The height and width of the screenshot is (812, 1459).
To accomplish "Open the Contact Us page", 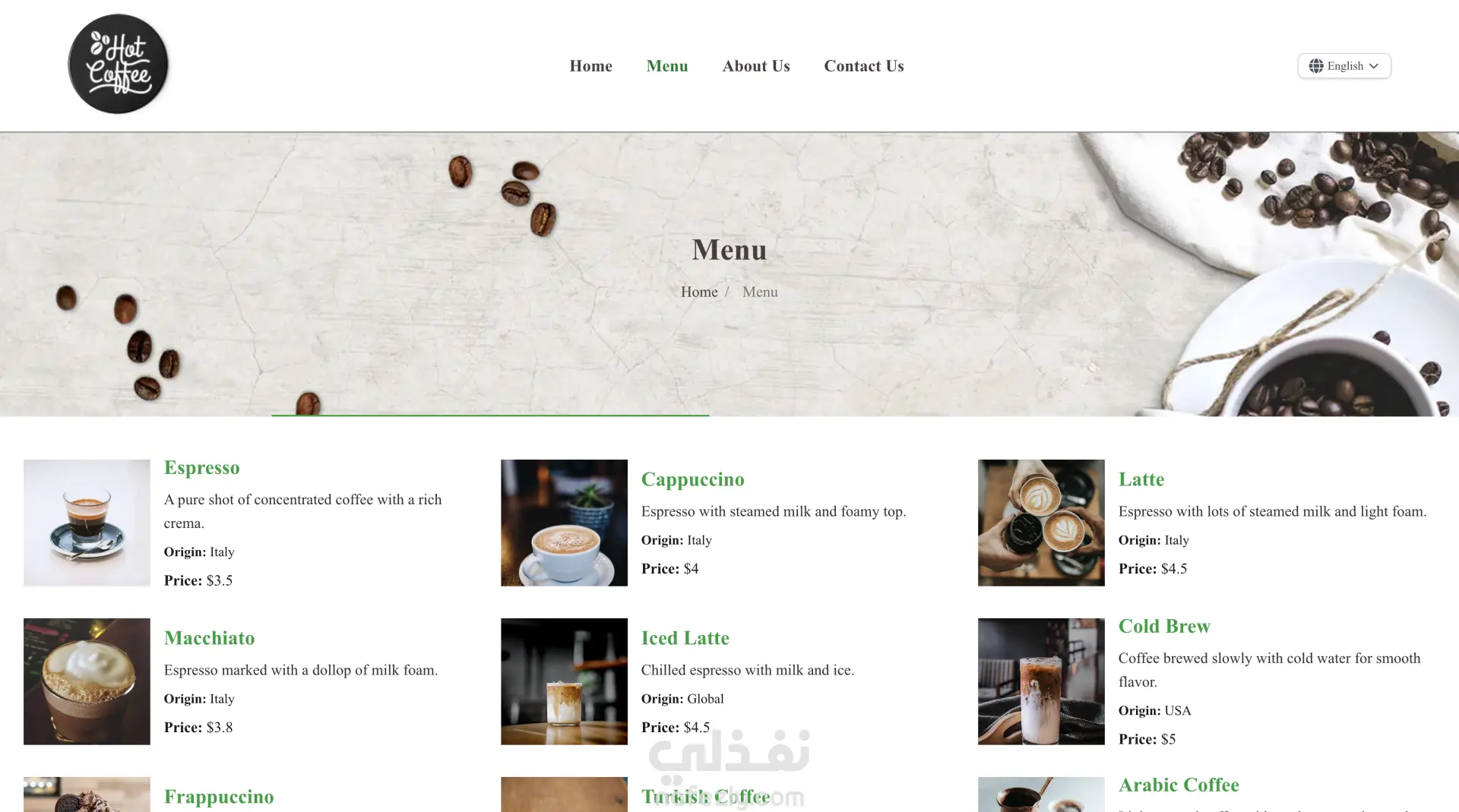I will tap(864, 66).
